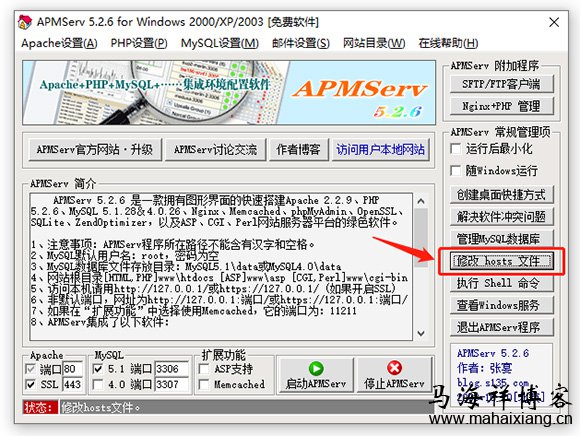Image resolution: width=580 pixels, height=436 pixels.
Task: Stop server with red 停止APMServ icon
Action: [x=394, y=368]
